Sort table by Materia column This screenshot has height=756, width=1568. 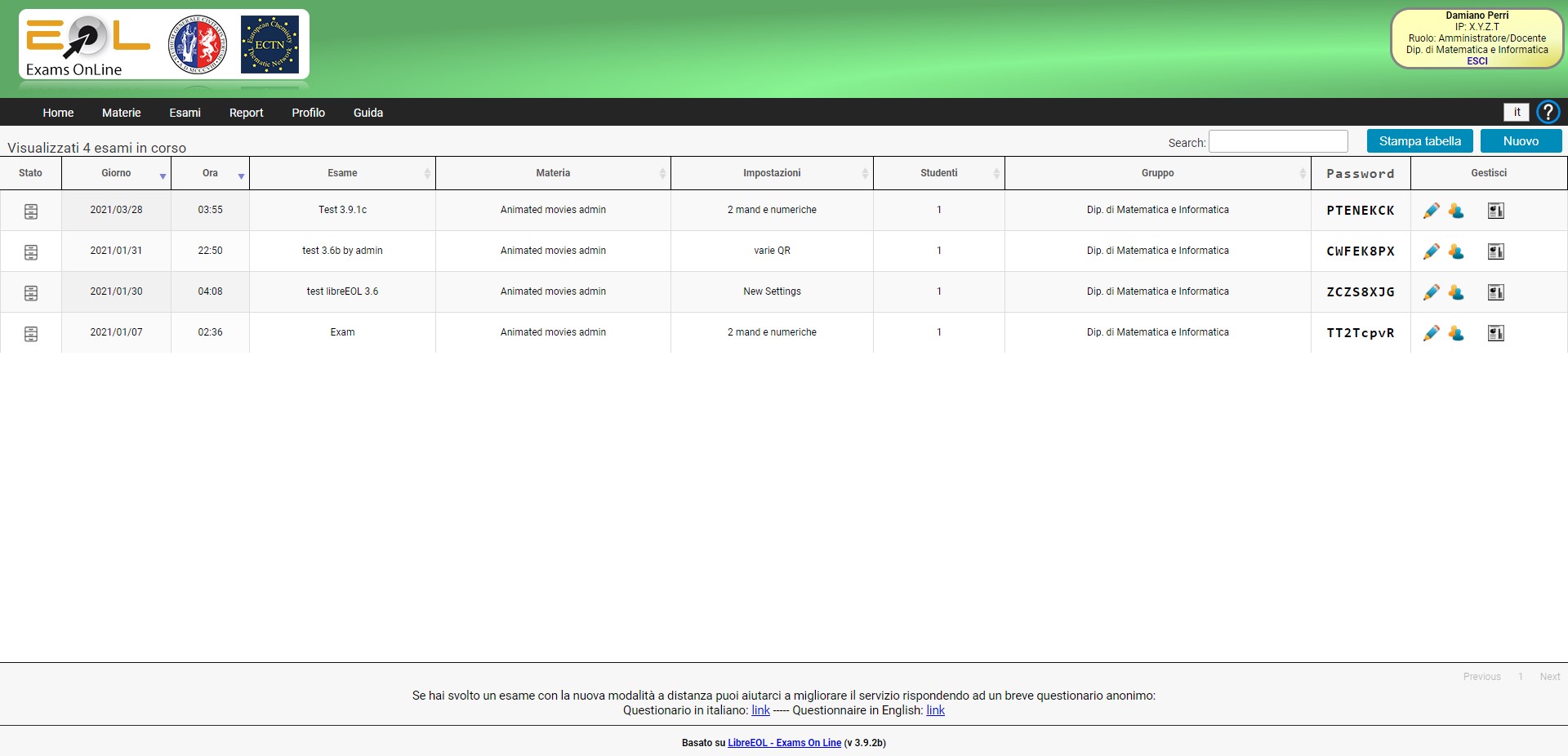553,173
